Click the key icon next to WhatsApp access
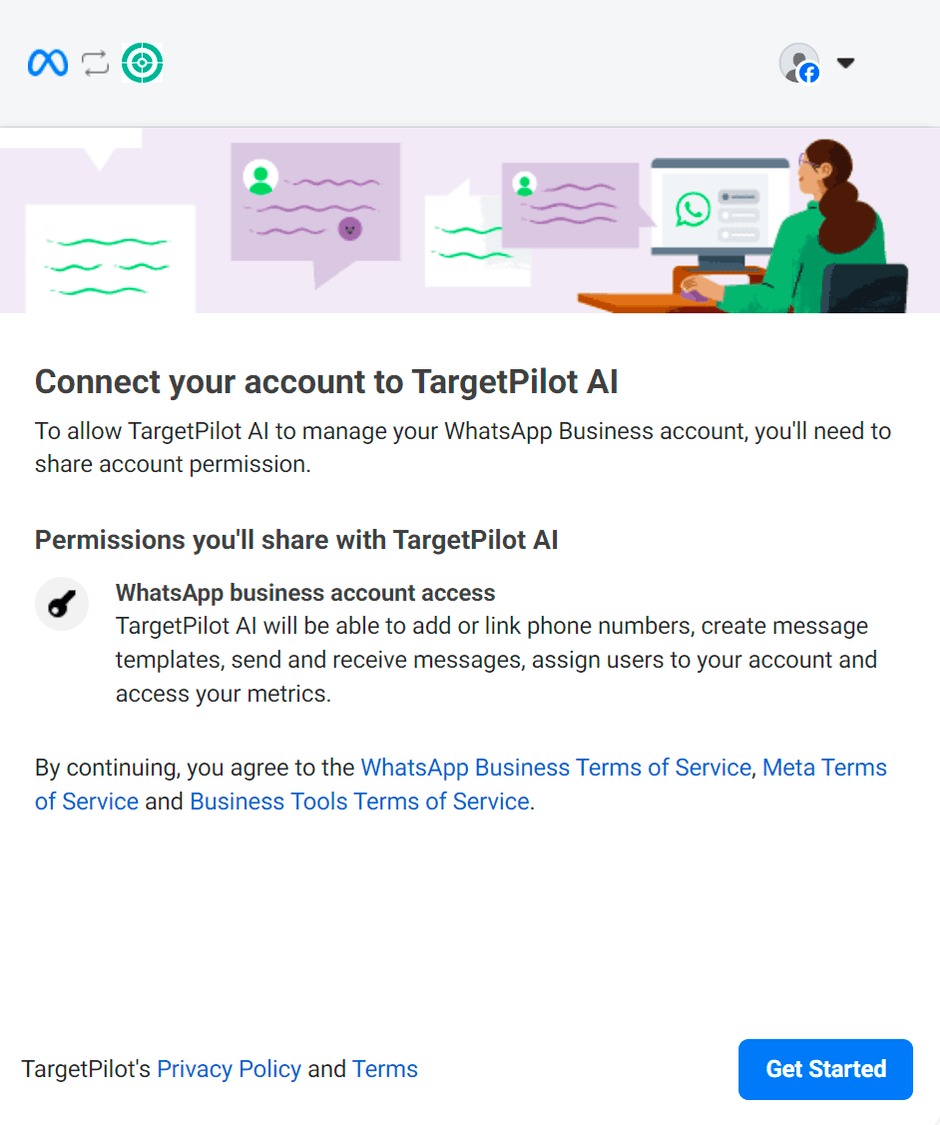940x1125 pixels. 62,604
